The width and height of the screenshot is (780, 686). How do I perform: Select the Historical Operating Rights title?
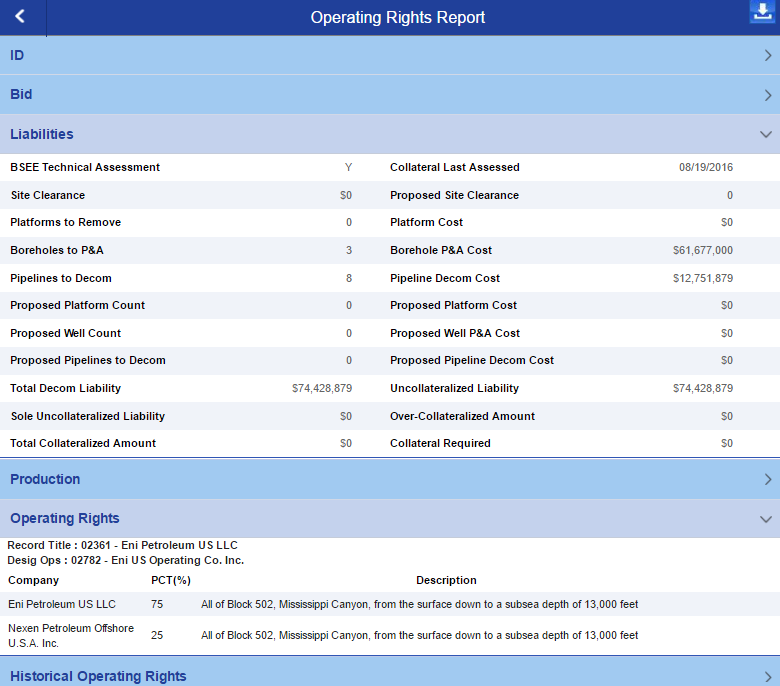click(98, 676)
